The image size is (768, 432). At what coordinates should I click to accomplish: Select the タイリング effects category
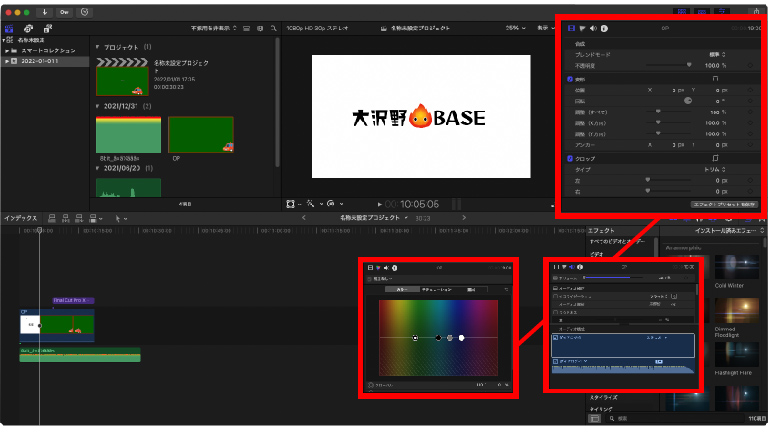pyautogui.click(x=601, y=409)
